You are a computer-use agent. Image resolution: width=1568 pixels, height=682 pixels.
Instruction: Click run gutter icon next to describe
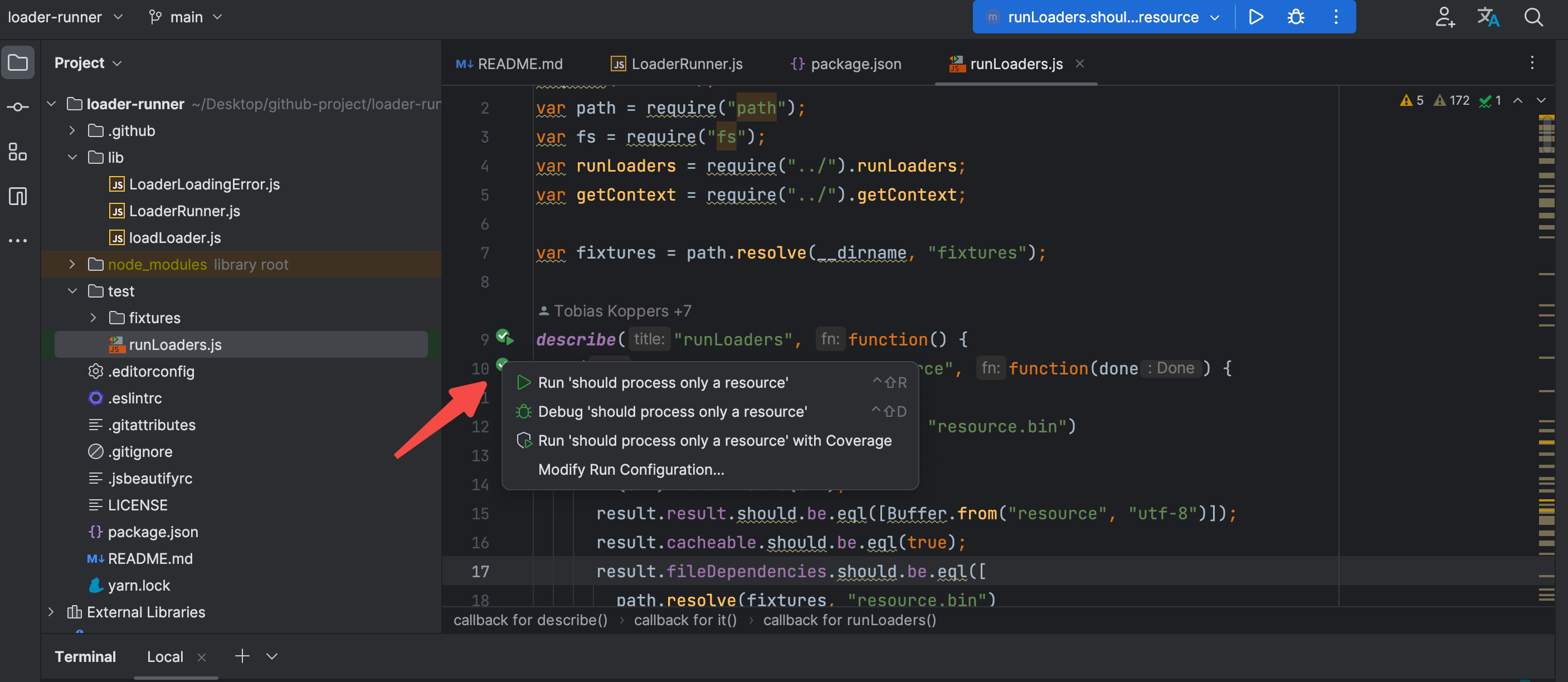coord(505,337)
